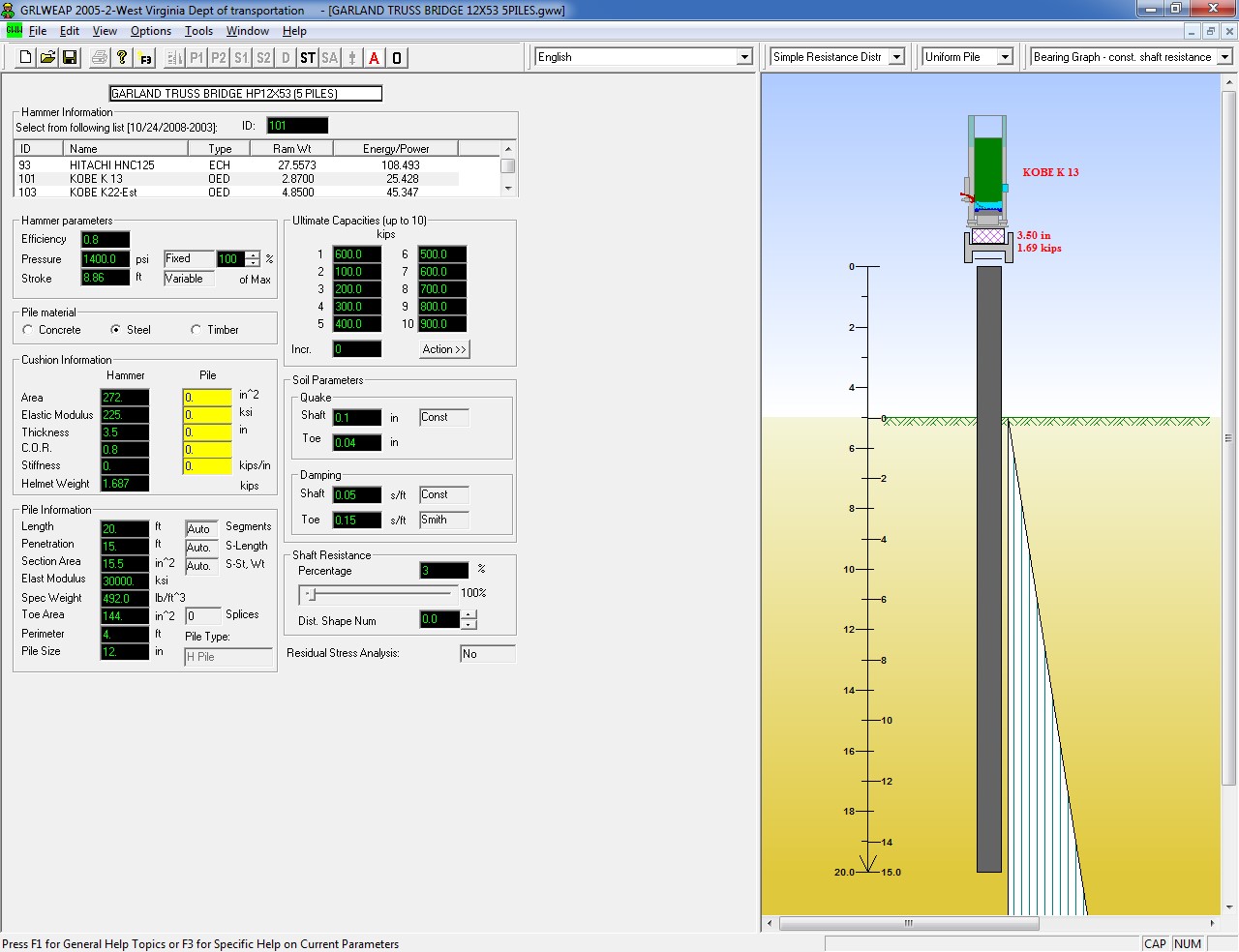Open the Tools menu

[x=198, y=31]
